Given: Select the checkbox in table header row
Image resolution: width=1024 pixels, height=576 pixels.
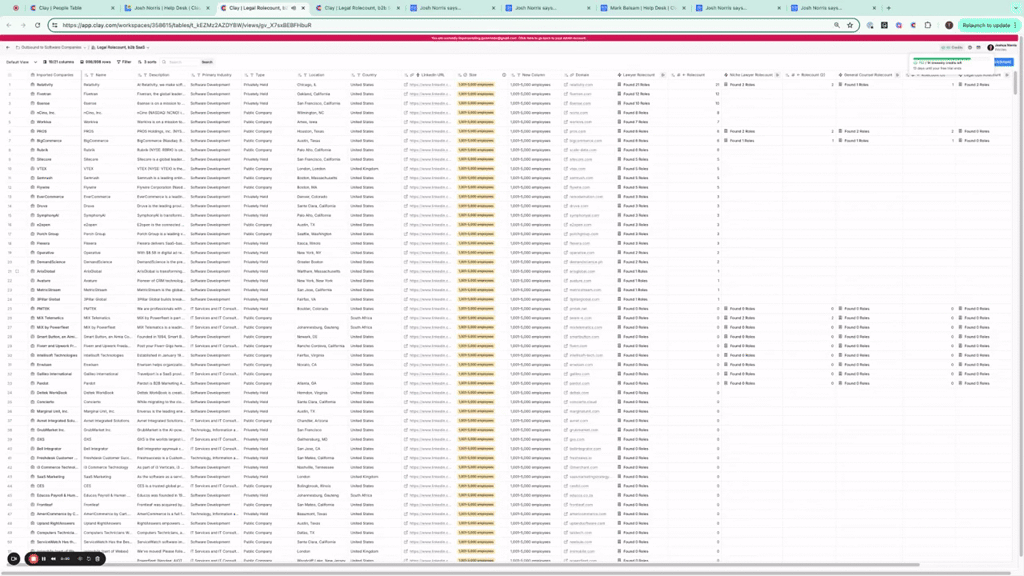Looking at the screenshot, I should point(10,75).
